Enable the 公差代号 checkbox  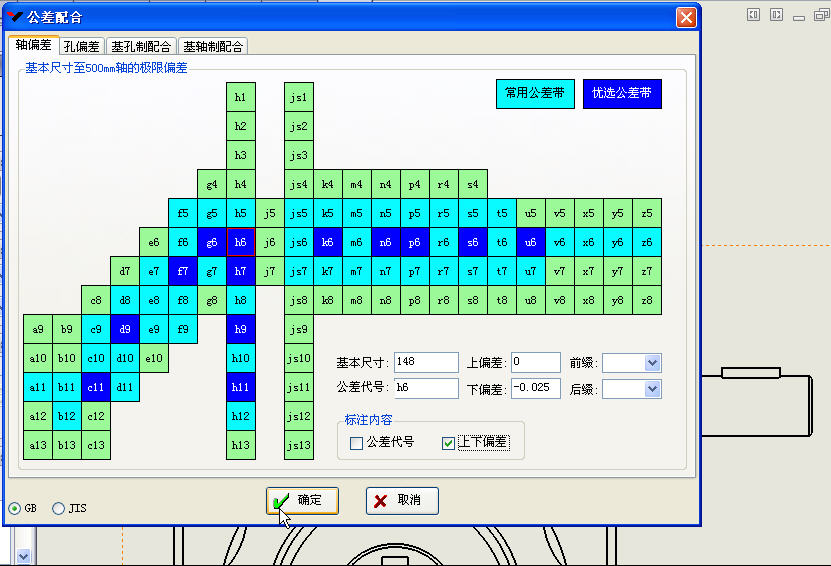[357, 443]
